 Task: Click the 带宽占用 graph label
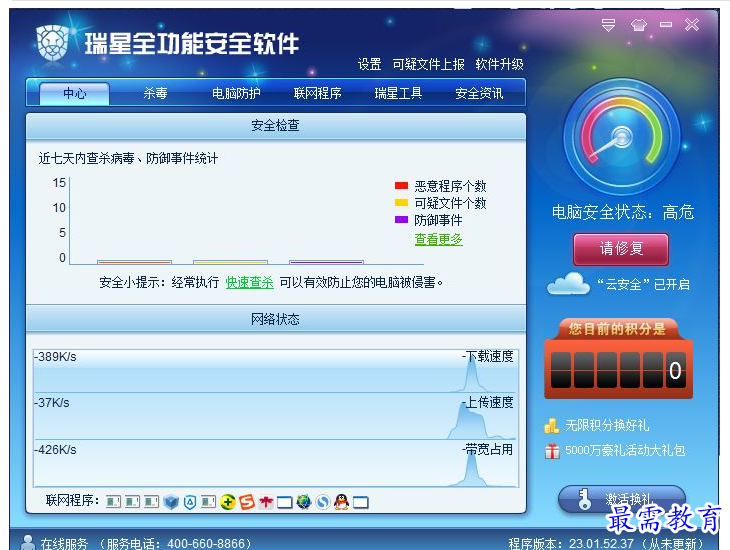point(489,449)
